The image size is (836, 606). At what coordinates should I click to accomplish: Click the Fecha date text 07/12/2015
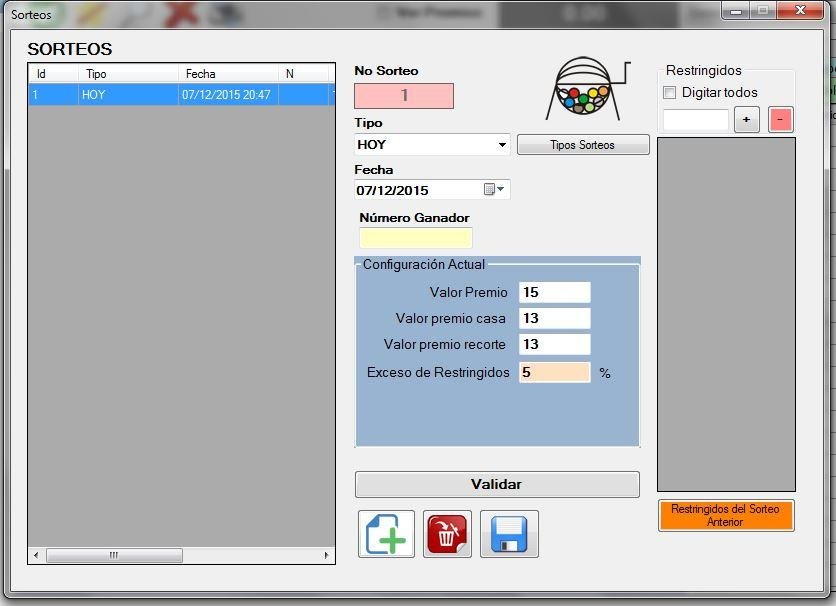pyautogui.click(x=392, y=190)
